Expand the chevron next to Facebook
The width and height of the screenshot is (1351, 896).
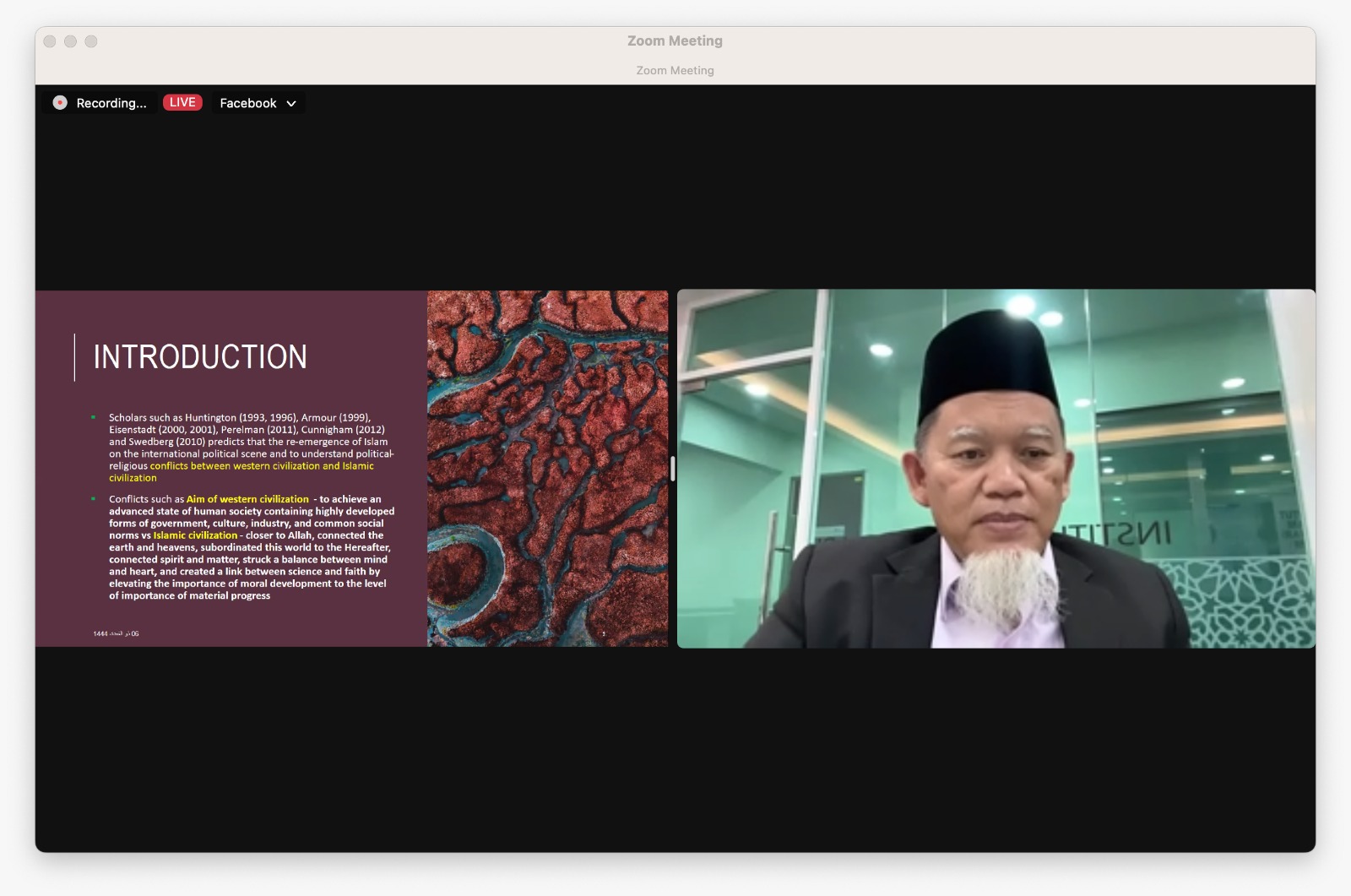291,104
